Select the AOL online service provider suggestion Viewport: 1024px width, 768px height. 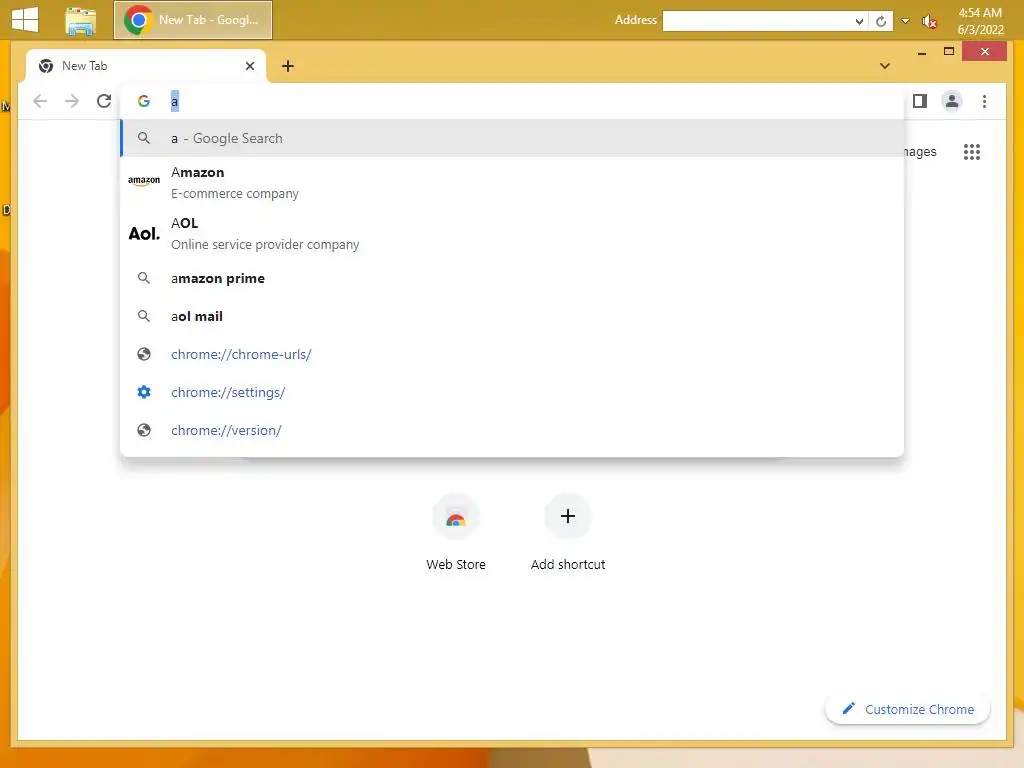coord(512,233)
